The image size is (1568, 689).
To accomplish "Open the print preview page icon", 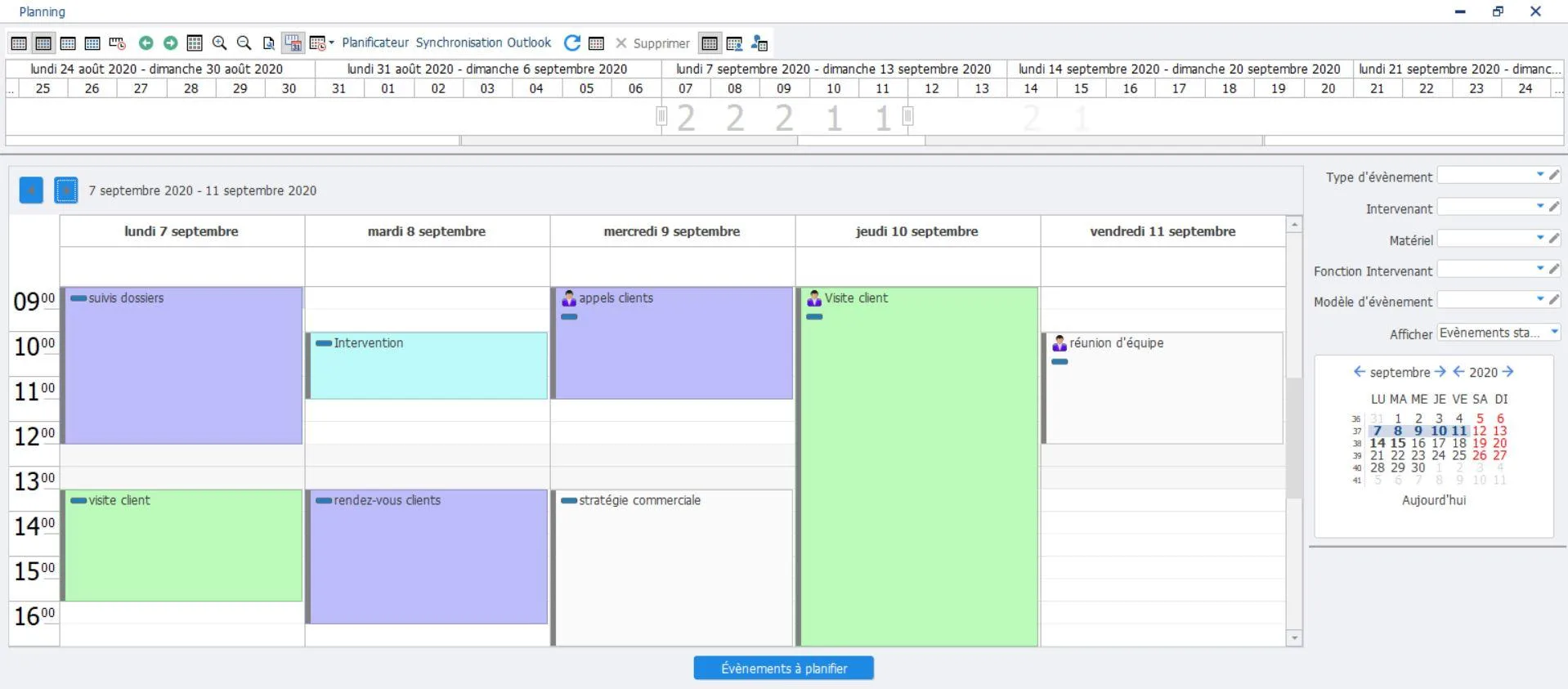I will (268, 43).
